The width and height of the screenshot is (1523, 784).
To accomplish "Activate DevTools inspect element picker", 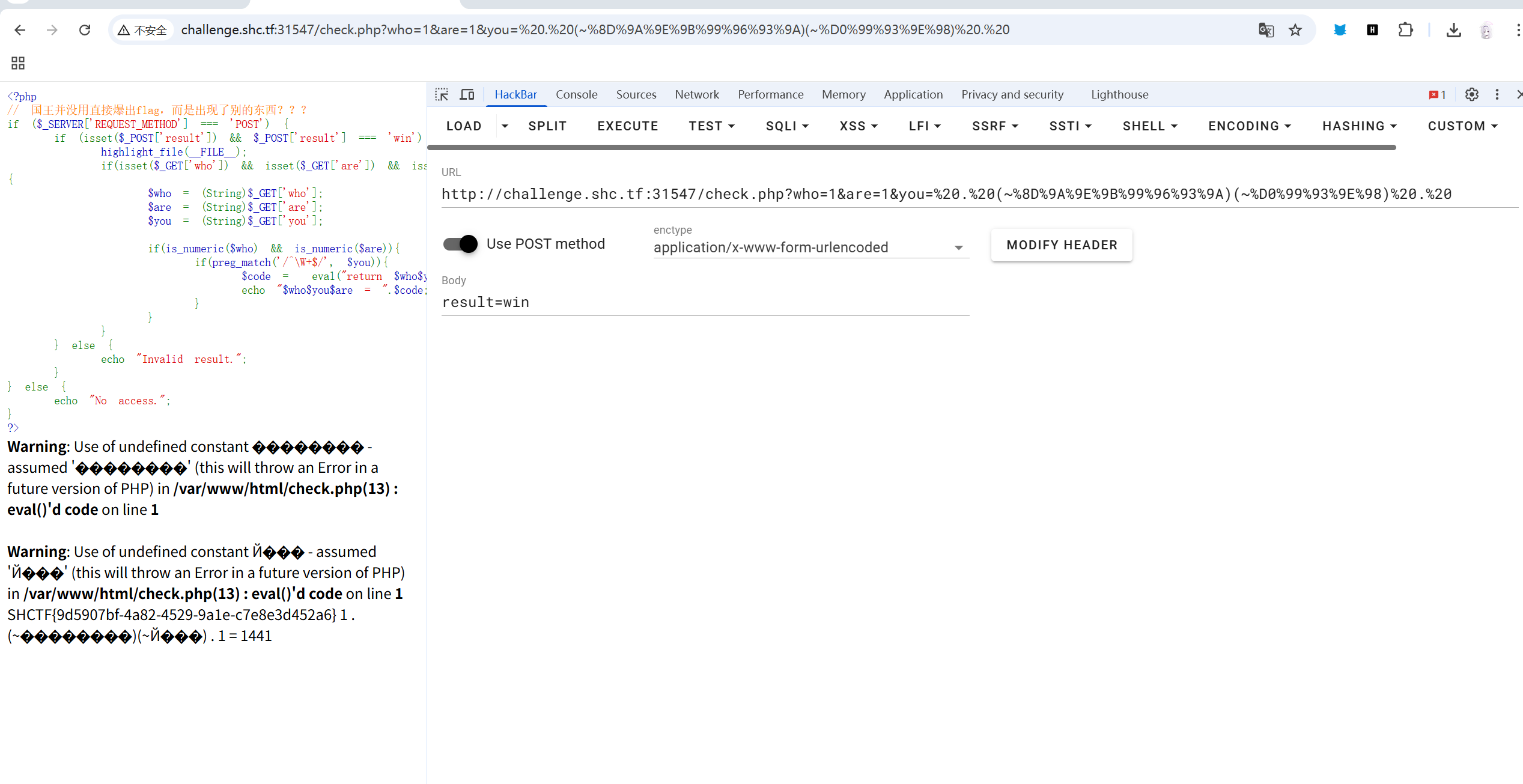I will (x=442, y=94).
